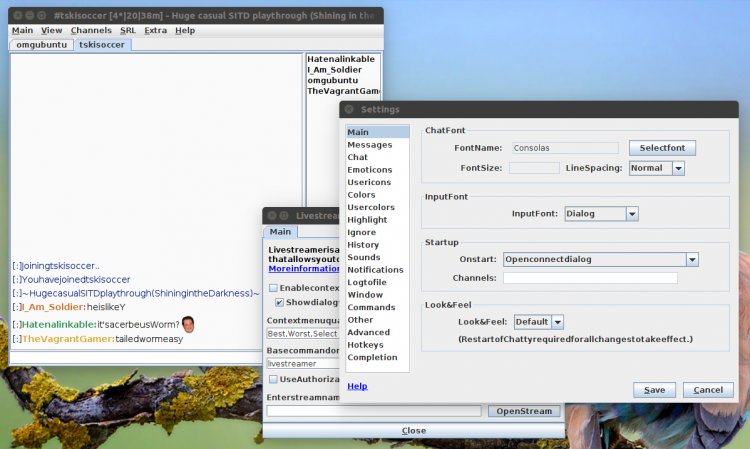Open the Extra menu
This screenshot has height=449, width=750.
(x=155, y=31)
